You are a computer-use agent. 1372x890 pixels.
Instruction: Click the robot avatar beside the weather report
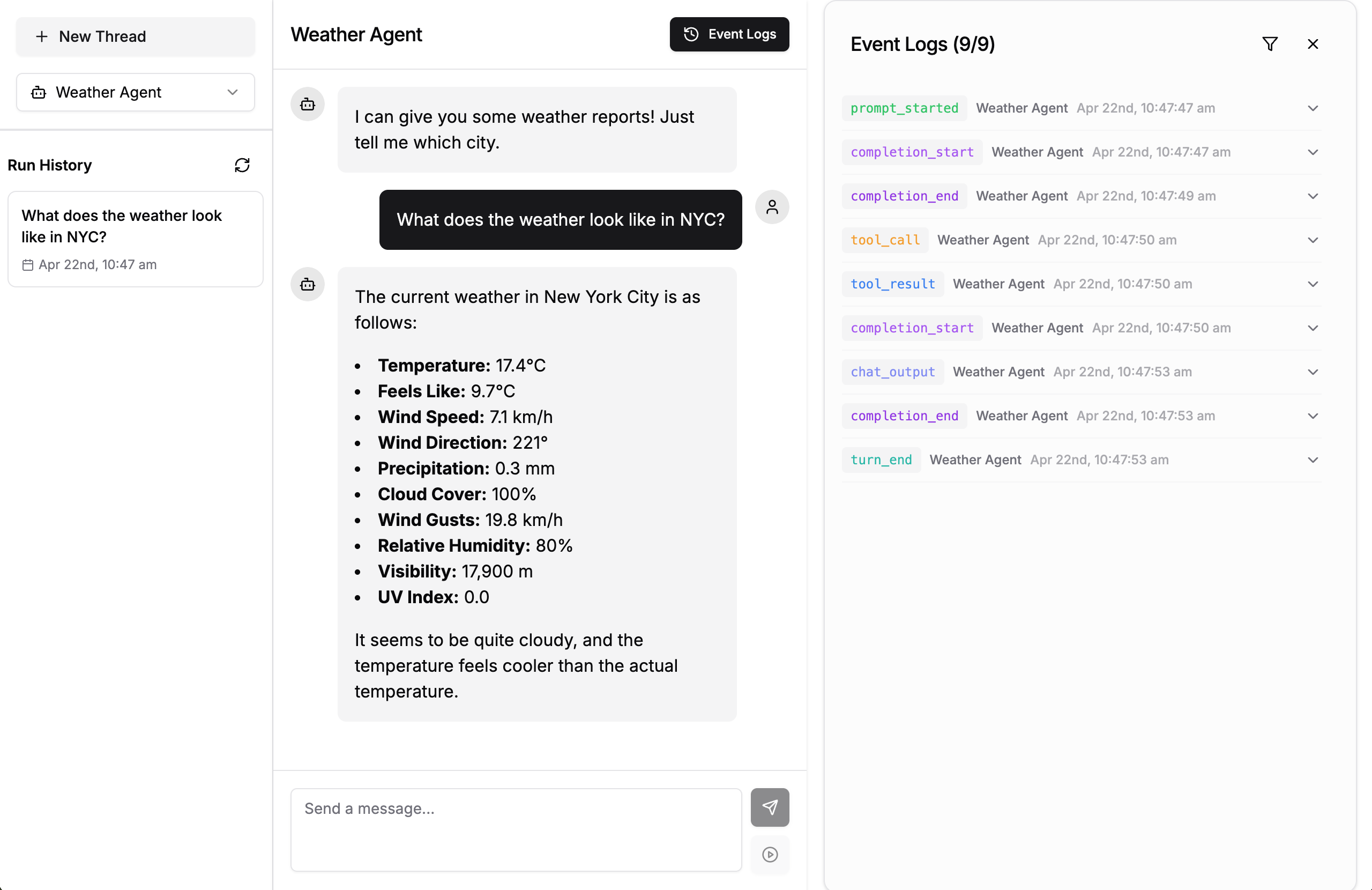(x=307, y=284)
